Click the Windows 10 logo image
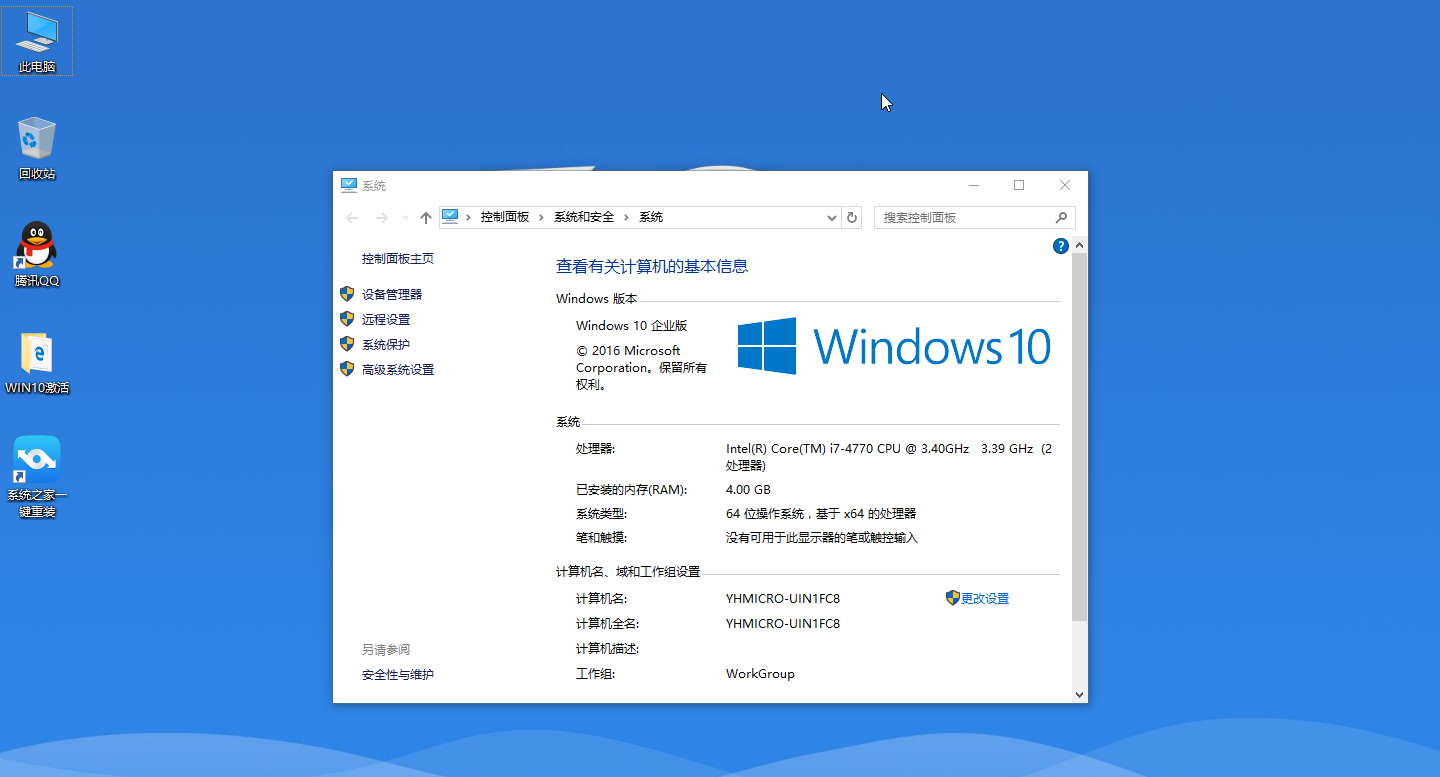Viewport: 1440px width, 777px height. point(894,346)
